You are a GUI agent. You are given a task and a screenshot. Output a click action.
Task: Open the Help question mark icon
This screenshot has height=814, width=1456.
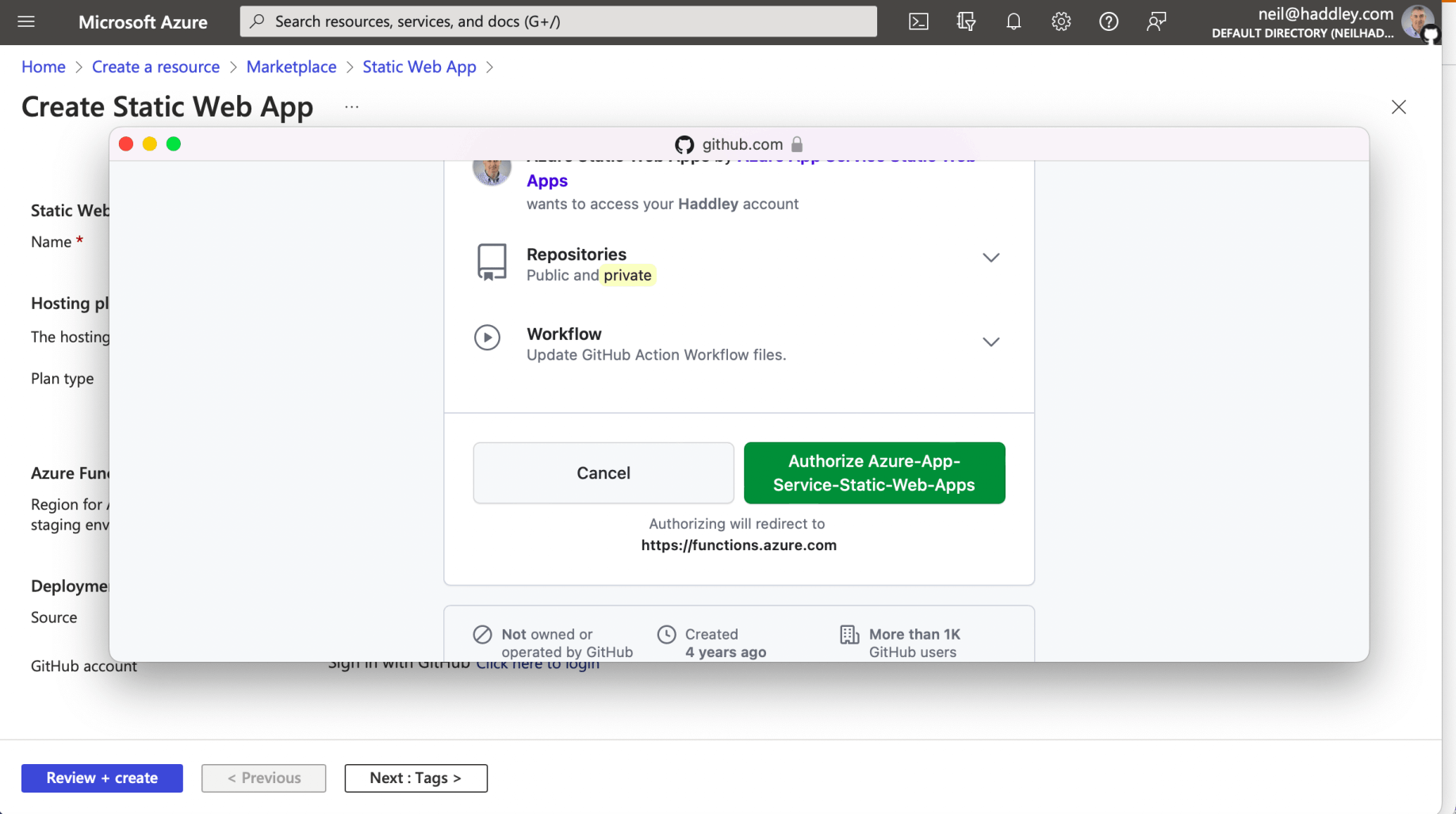[1109, 21]
